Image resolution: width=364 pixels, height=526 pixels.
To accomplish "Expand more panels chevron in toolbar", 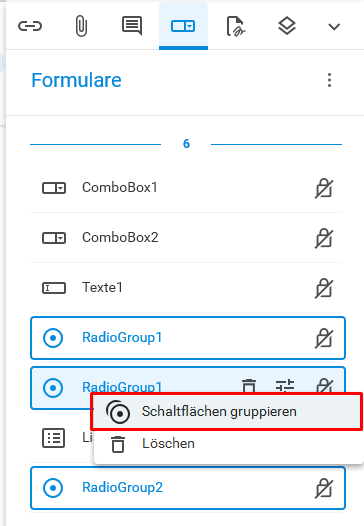I will tap(334, 27).
